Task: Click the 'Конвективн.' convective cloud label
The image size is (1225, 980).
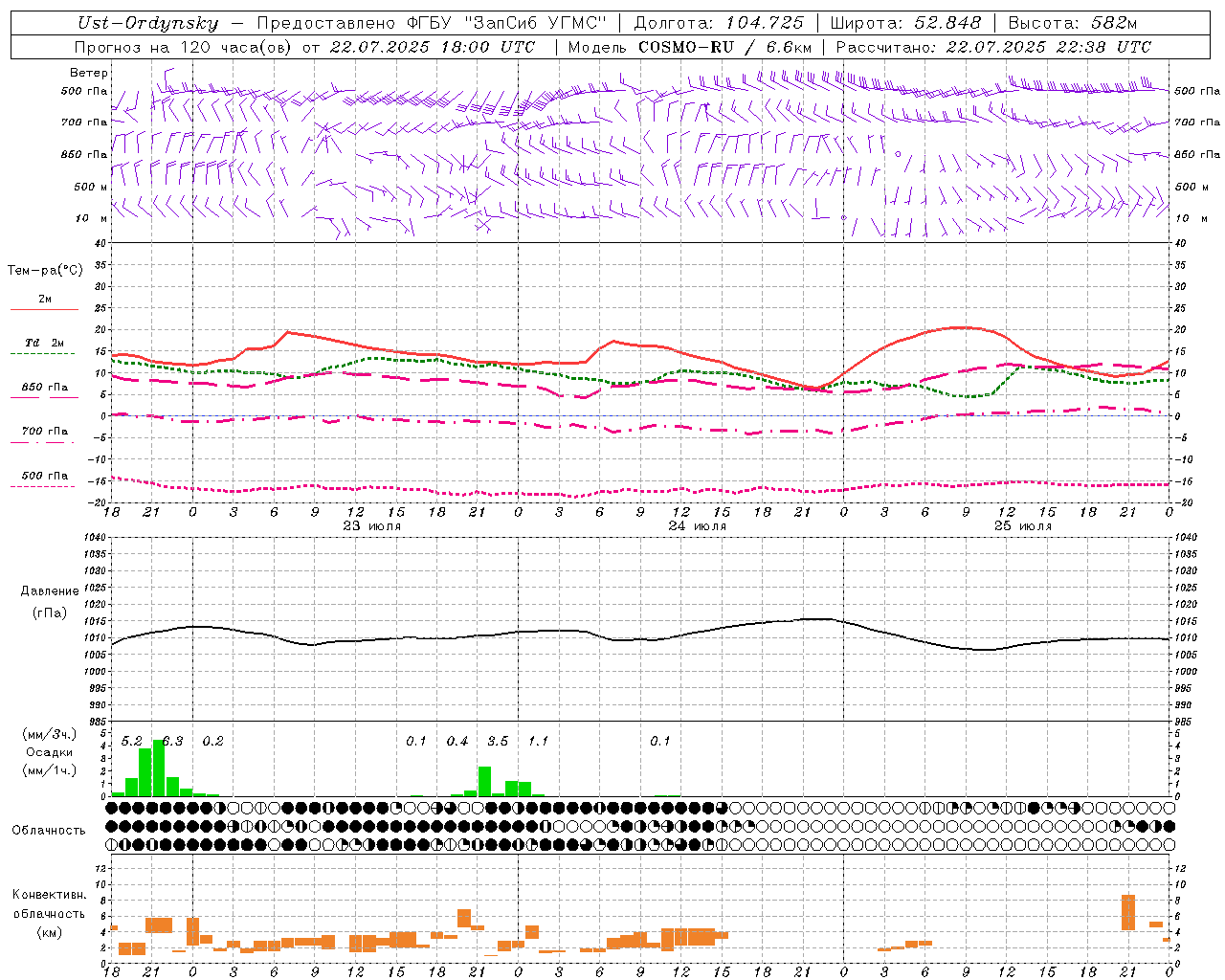Action: tap(50, 895)
